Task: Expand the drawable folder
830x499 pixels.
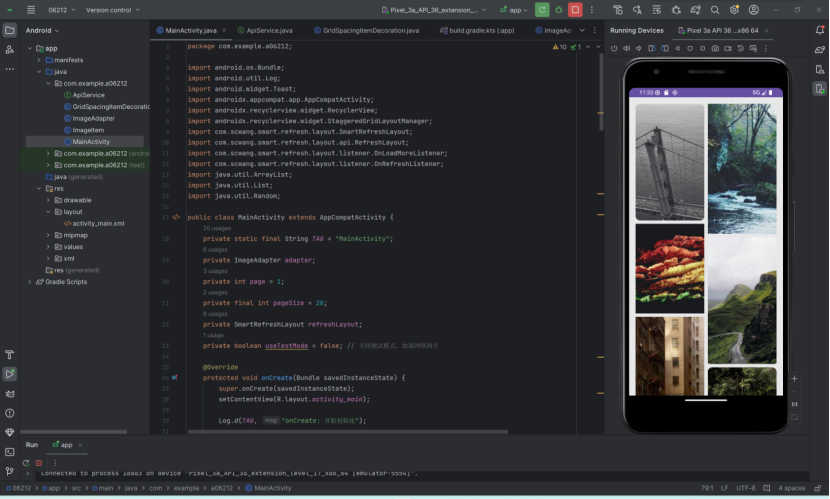Action: (x=48, y=200)
